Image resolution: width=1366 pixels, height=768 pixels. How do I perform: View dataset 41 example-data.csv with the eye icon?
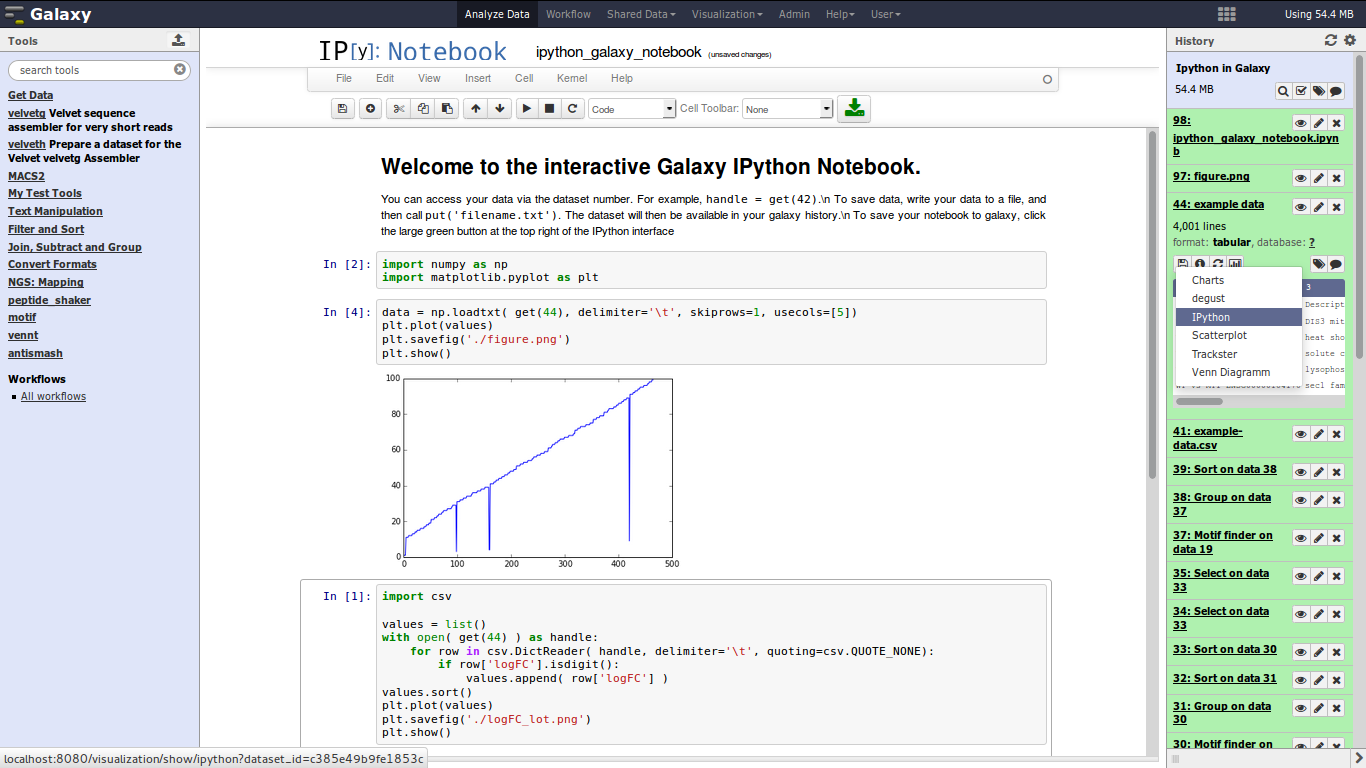tap(1301, 434)
